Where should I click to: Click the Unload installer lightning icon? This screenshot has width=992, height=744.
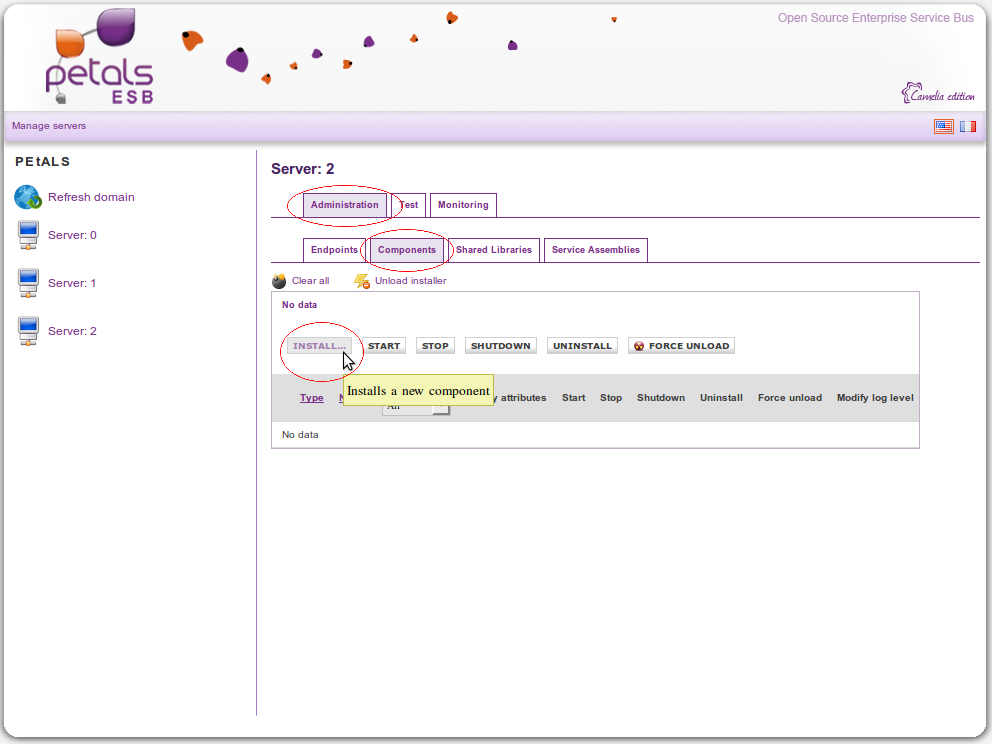pyautogui.click(x=362, y=281)
